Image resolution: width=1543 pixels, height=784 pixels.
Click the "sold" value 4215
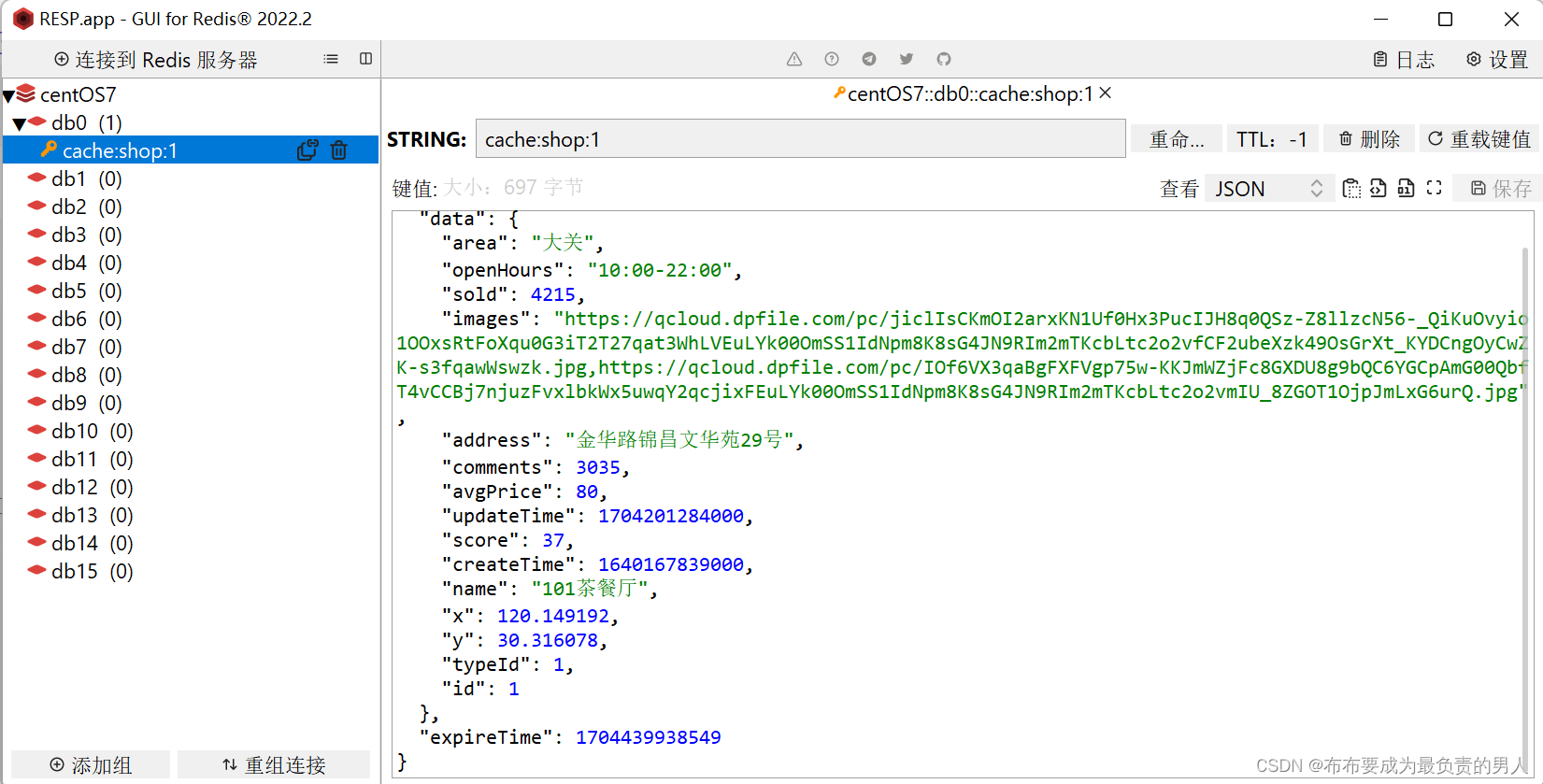(x=553, y=294)
